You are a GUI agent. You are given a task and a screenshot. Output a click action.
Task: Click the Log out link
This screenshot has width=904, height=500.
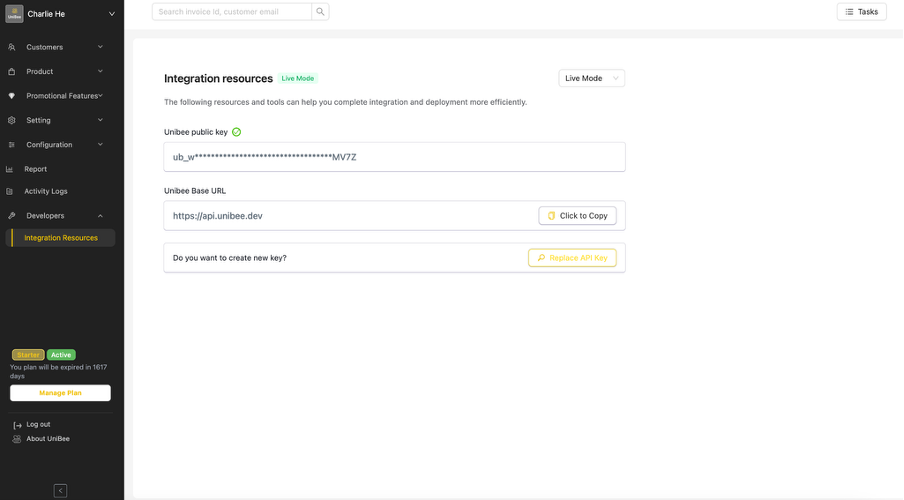coord(38,424)
